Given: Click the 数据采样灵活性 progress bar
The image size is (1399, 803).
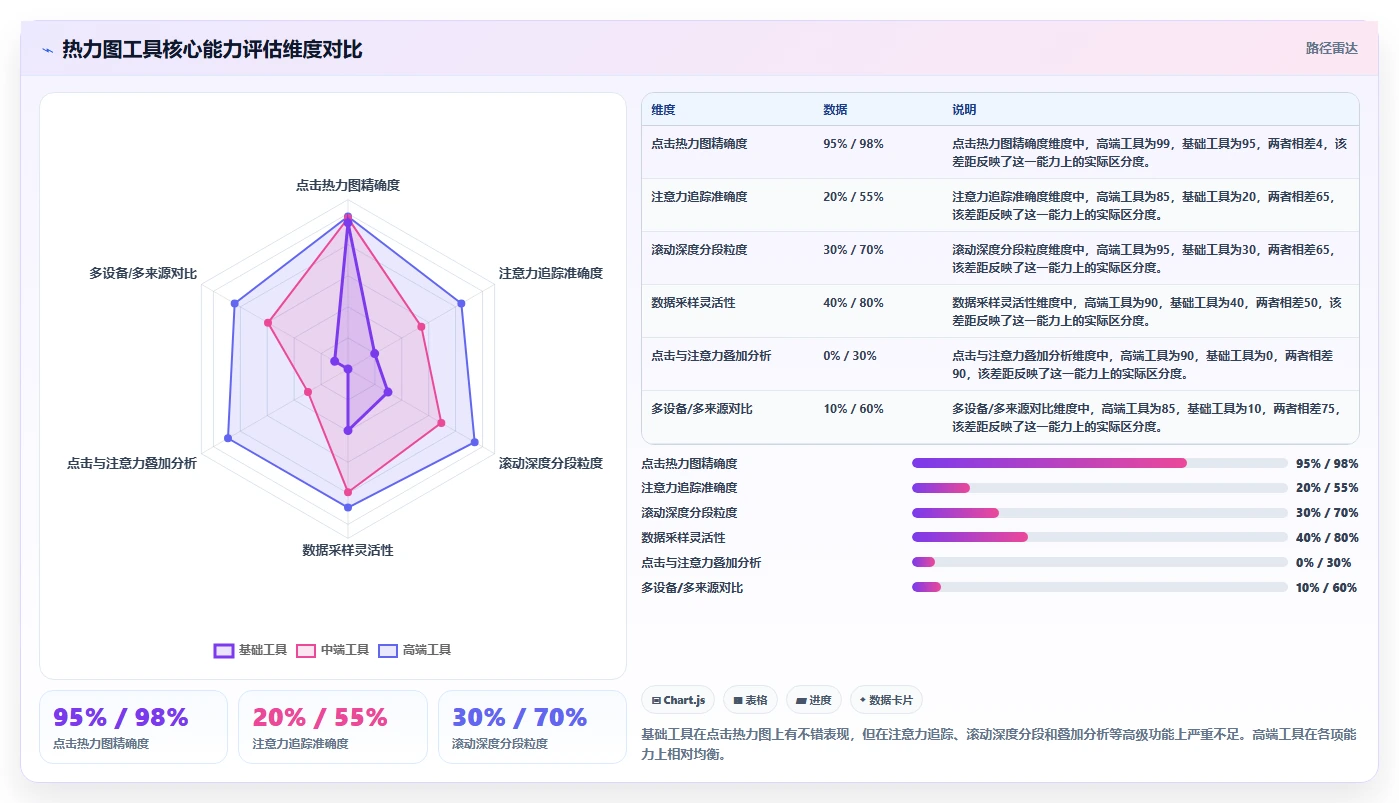Looking at the screenshot, I should (x=1100, y=537).
